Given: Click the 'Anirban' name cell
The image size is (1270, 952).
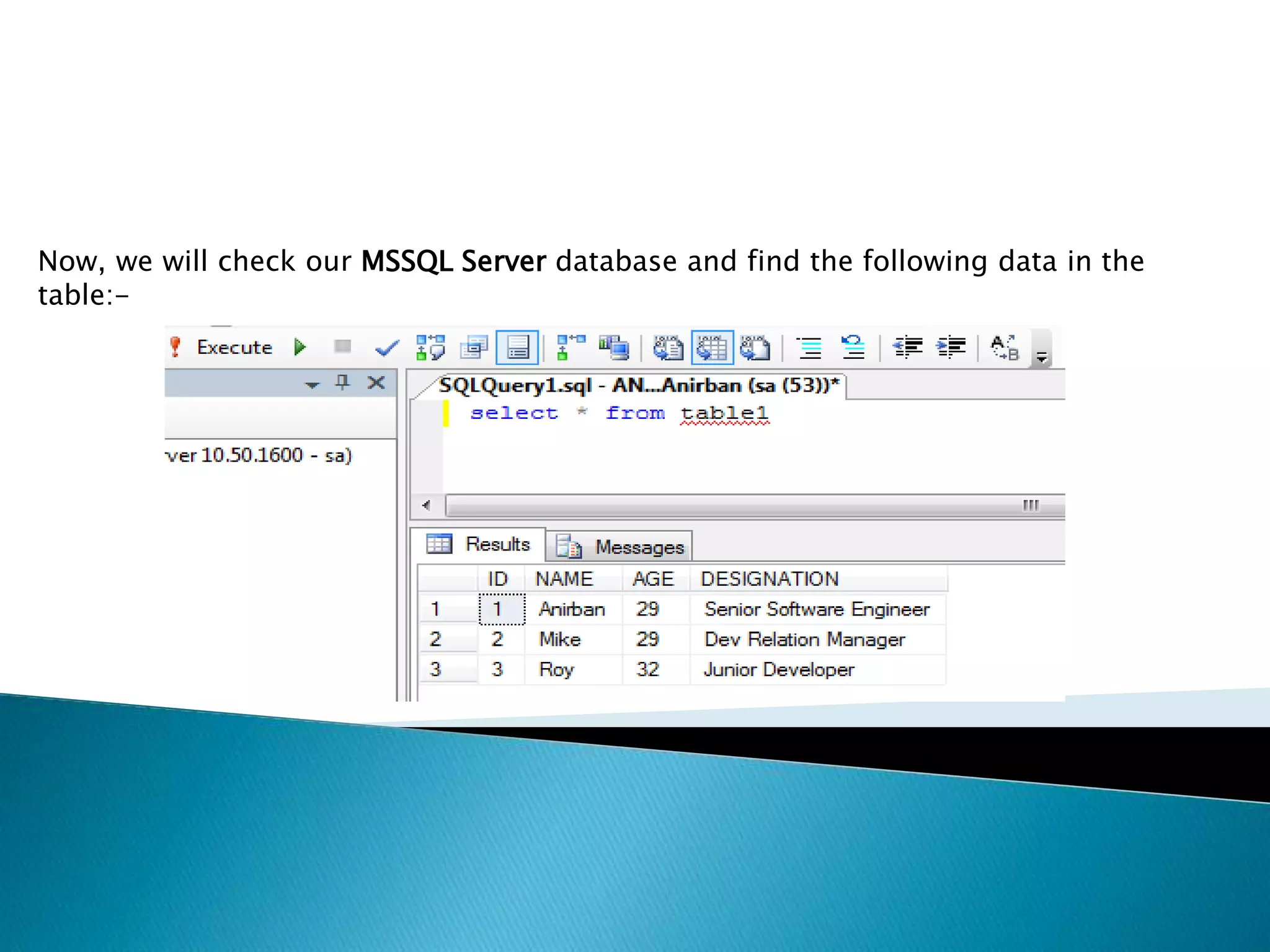Looking at the screenshot, I should pyautogui.click(x=574, y=609).
